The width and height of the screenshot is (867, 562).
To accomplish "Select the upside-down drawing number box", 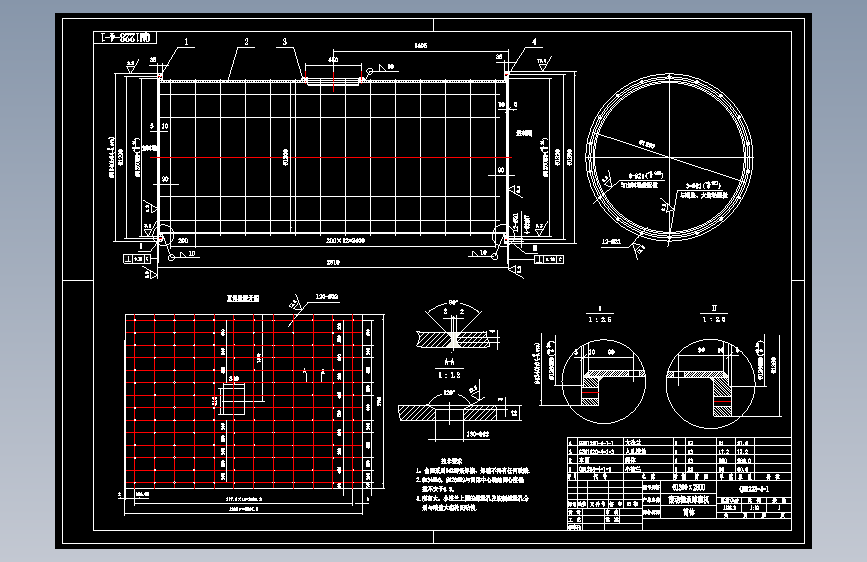I will pos(125,38).
